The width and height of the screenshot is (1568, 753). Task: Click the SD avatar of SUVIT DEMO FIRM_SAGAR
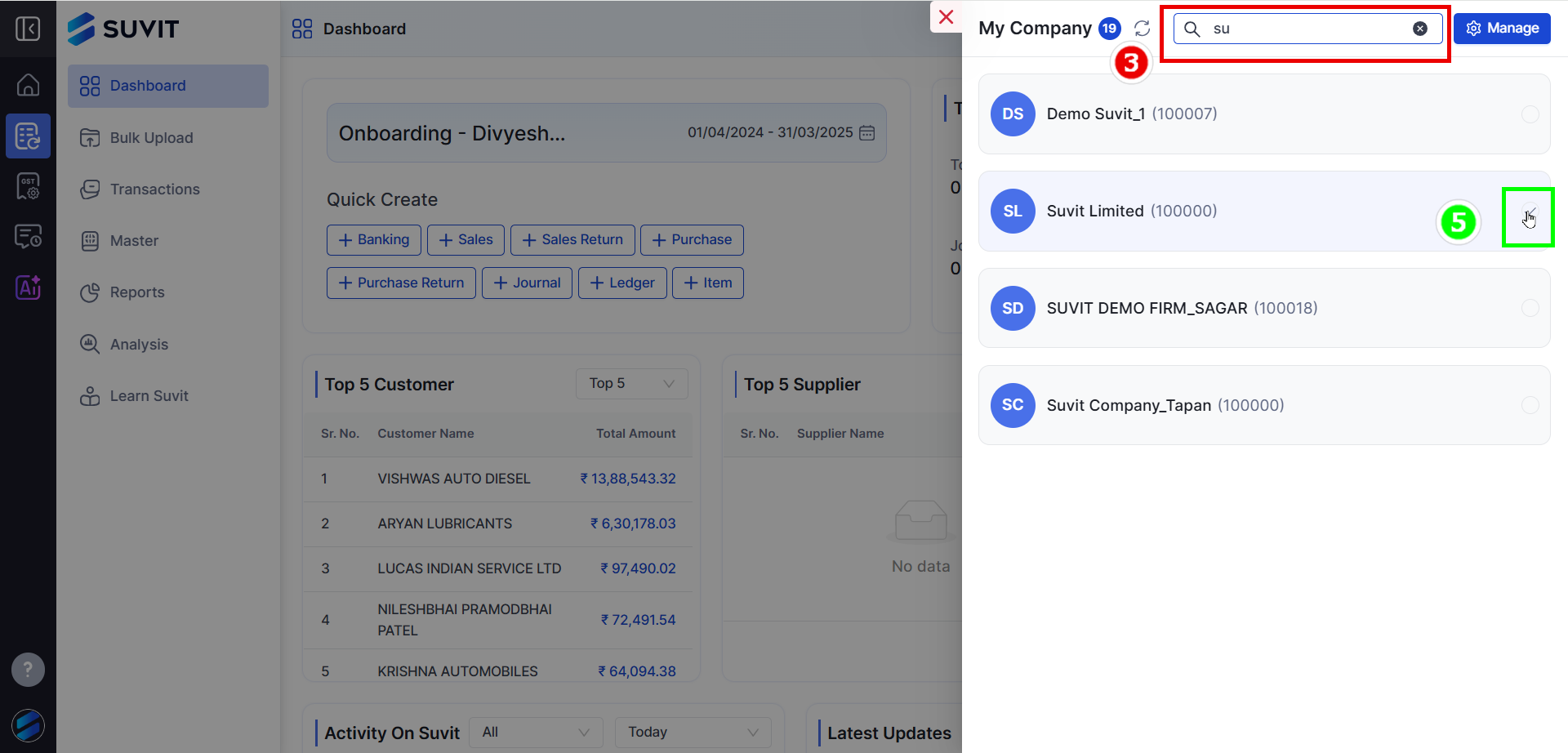(x=1013, y=308)
